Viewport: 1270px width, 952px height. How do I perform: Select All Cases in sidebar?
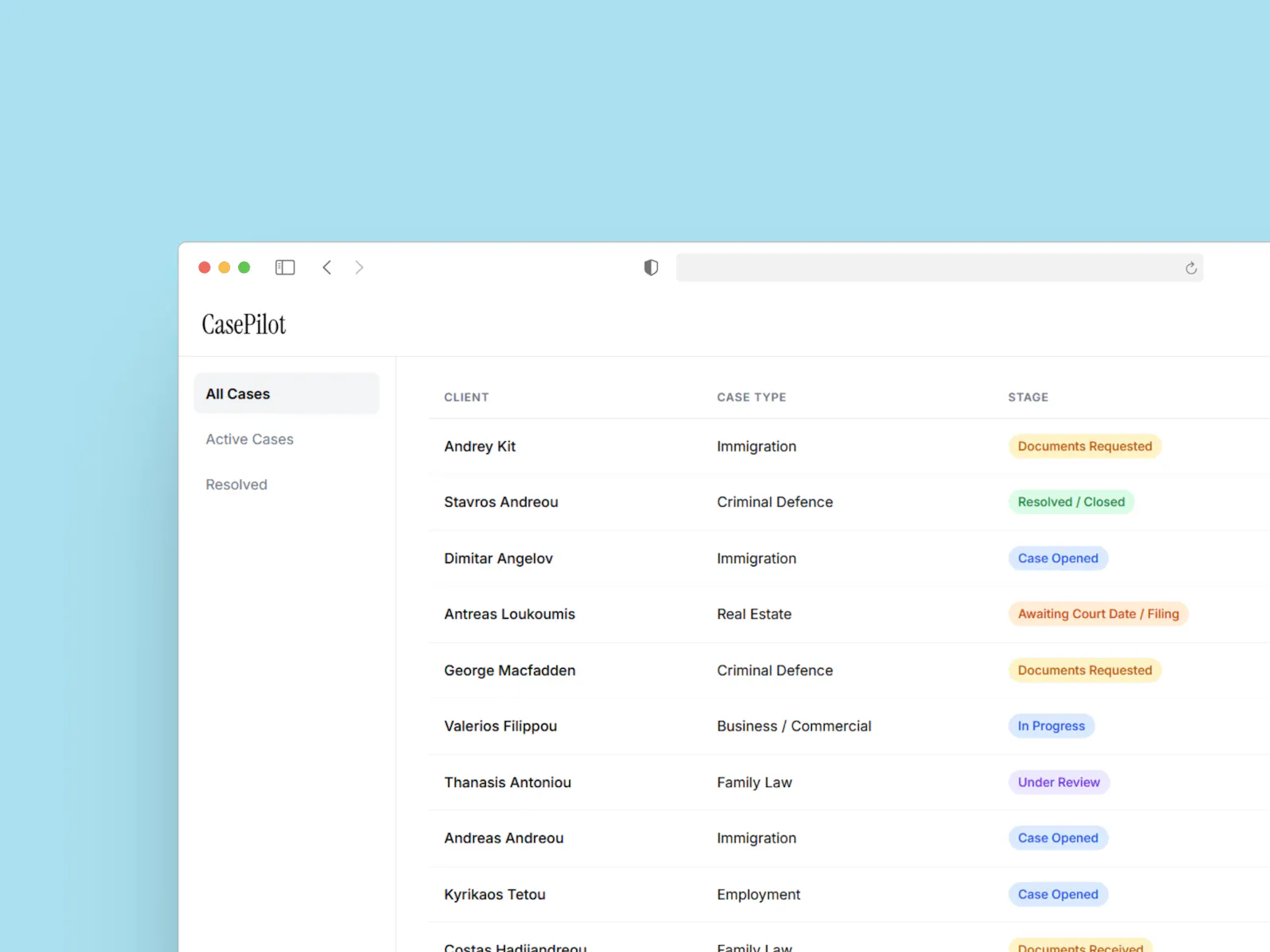pos(287,393)
